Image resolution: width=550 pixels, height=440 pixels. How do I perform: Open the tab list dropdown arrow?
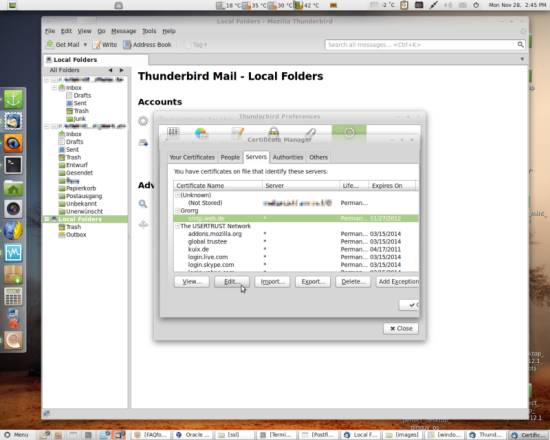point(522,59)
